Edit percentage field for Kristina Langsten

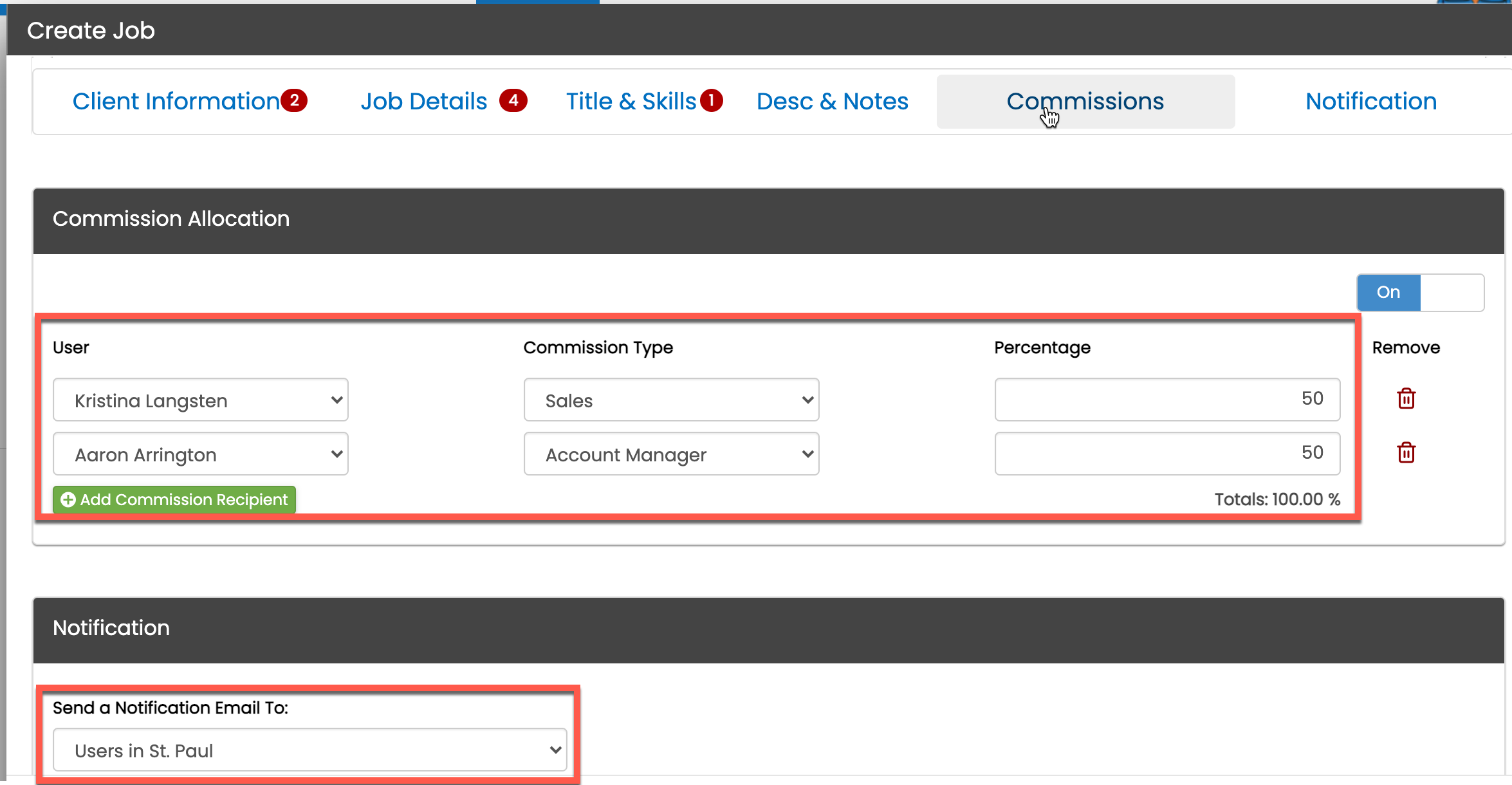1167,400
